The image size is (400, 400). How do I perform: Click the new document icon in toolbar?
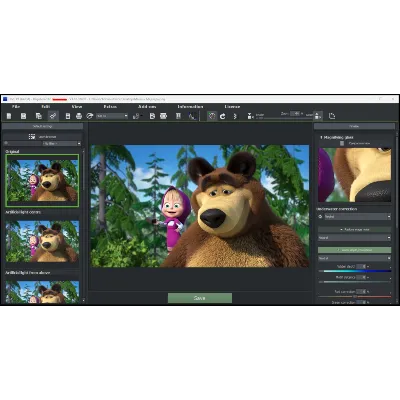coord(9,116)
